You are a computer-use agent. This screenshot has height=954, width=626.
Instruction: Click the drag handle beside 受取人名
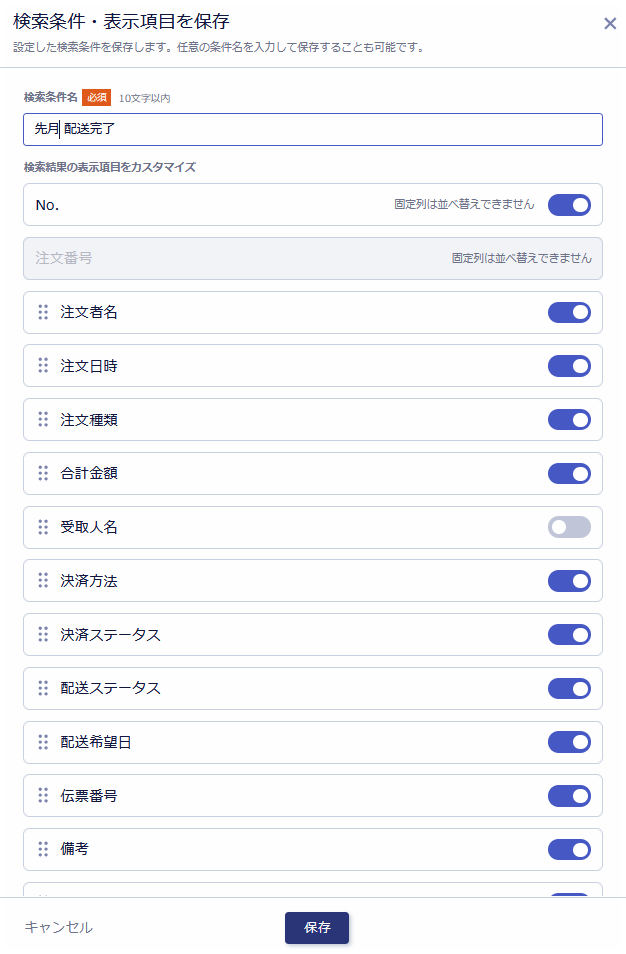click(43, 527)
